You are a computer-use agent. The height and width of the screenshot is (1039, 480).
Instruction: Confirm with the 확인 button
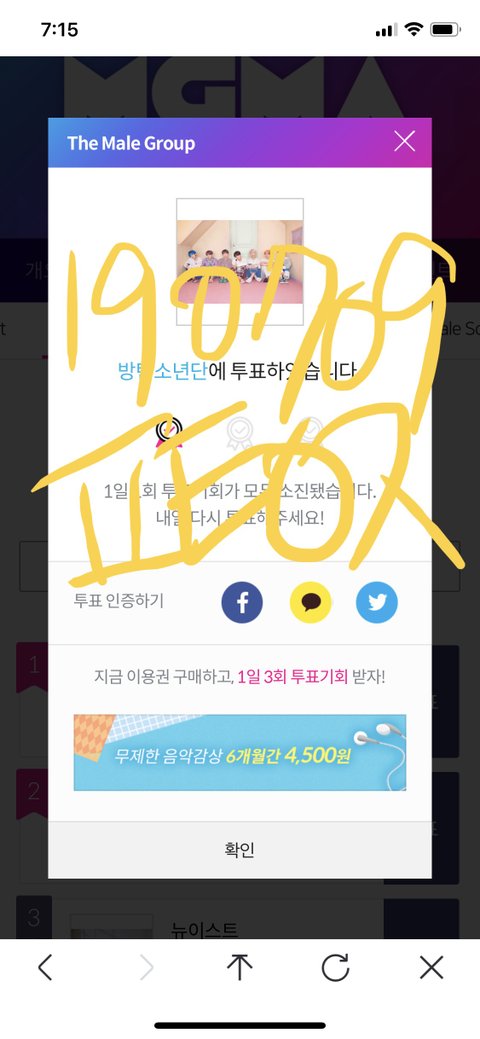click(240, 850)
